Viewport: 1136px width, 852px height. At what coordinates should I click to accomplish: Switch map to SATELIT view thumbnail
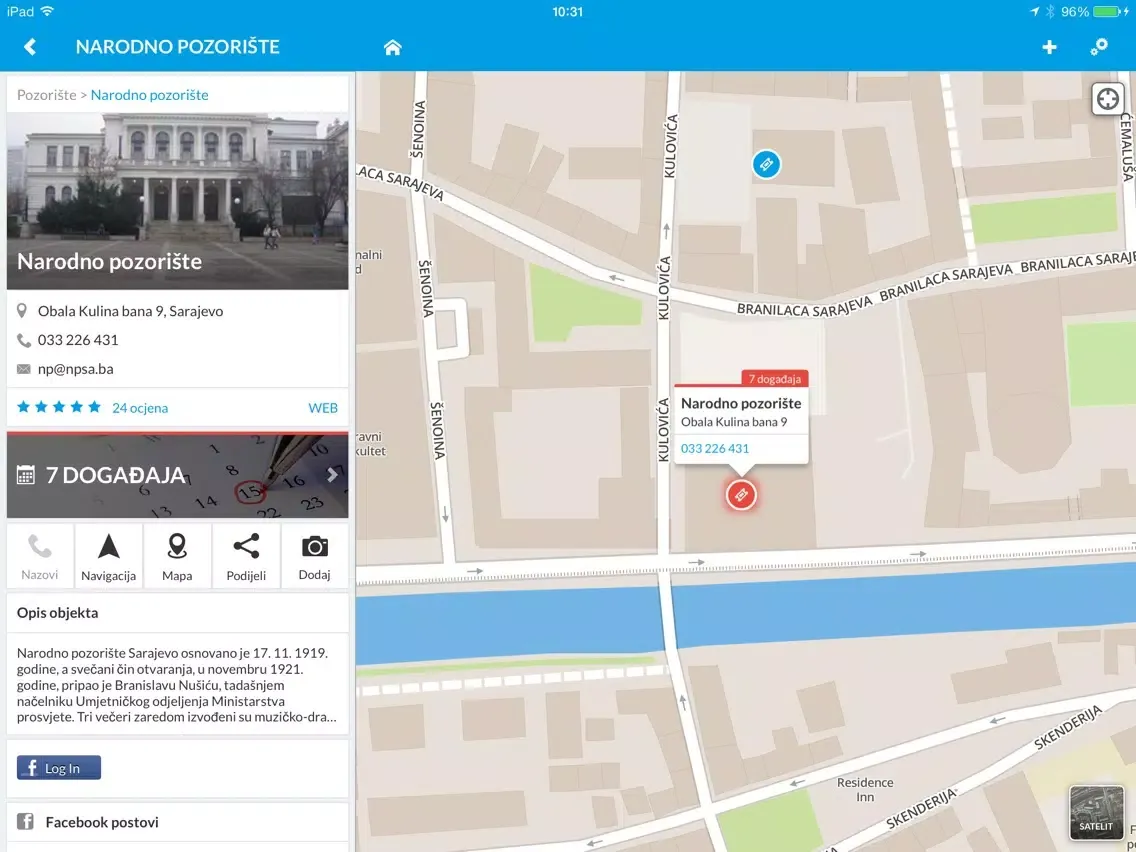1096,812
